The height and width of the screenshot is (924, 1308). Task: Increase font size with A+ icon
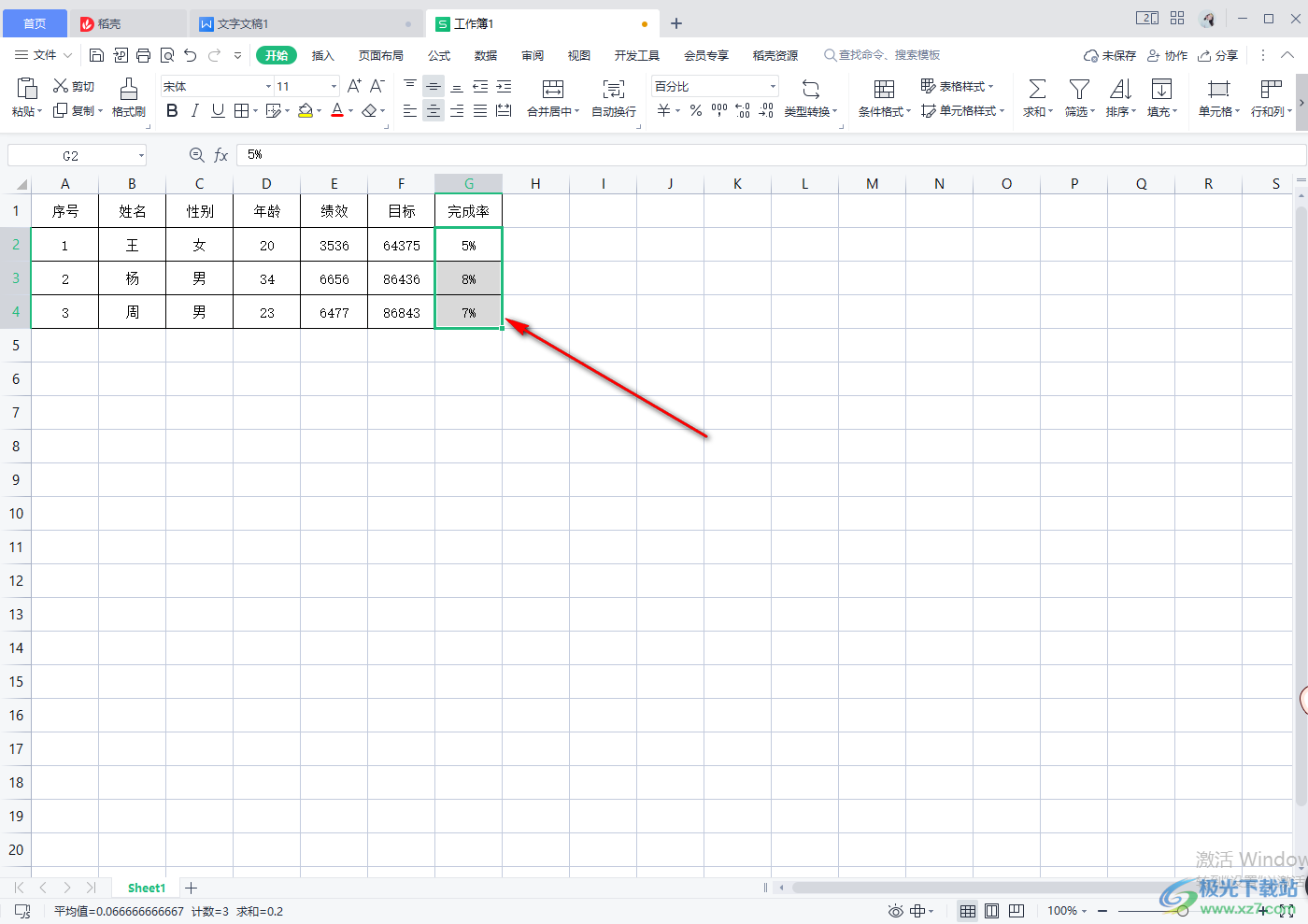pyautogui.click(x=354, y=86)
